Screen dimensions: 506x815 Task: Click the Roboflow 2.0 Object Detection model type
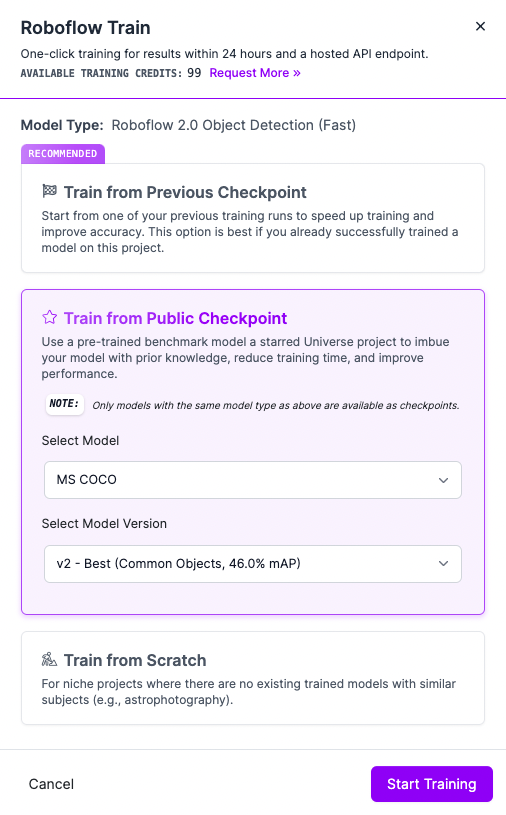(x=234, y=125)
